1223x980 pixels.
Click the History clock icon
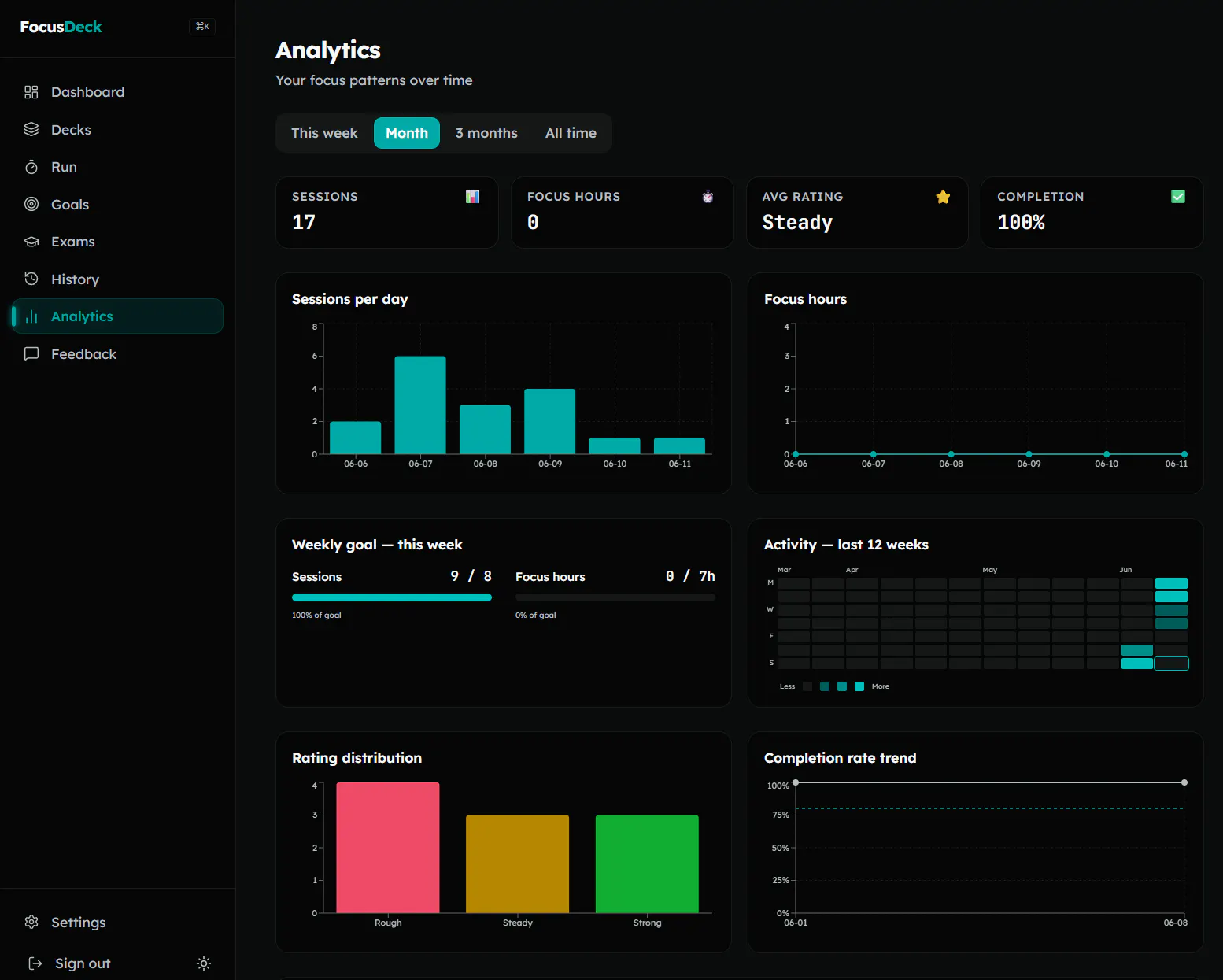click(31, 279)
